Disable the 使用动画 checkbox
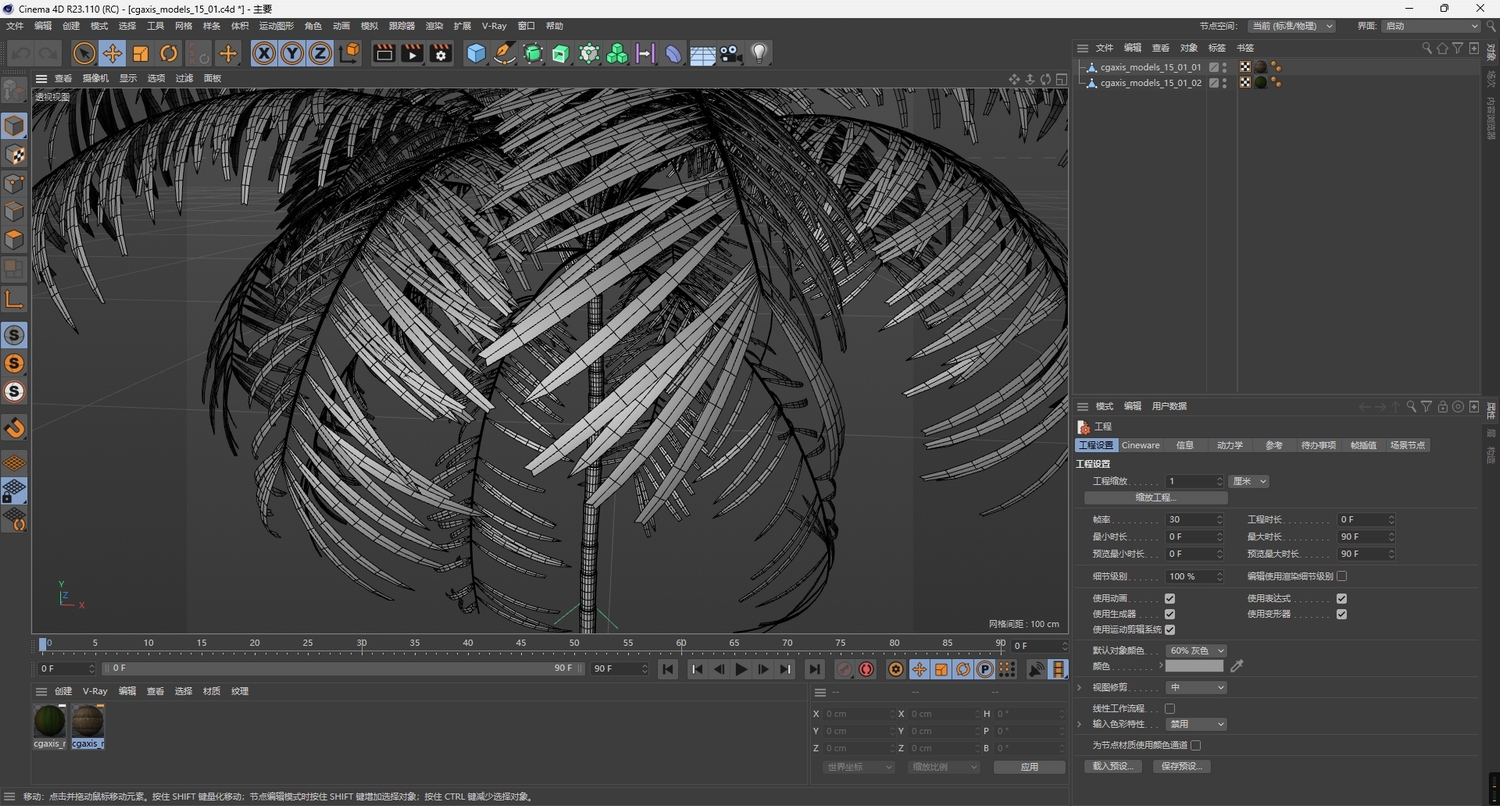This screenshot has width=1500, height=806. [1170, 598]
